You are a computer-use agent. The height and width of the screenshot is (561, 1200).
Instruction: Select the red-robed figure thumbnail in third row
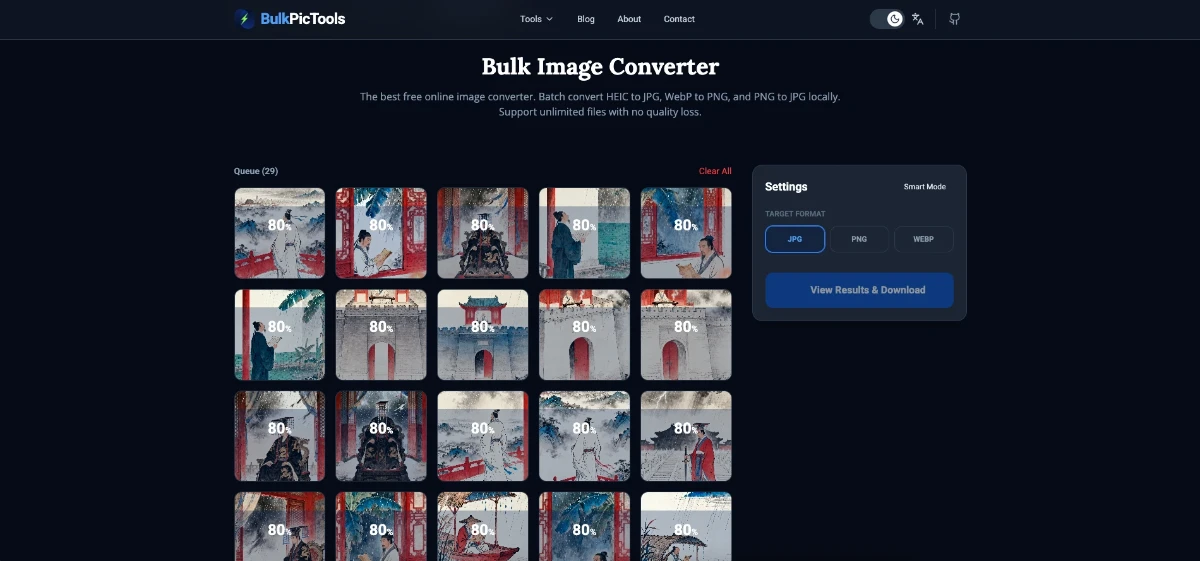(x=685, y=436)
